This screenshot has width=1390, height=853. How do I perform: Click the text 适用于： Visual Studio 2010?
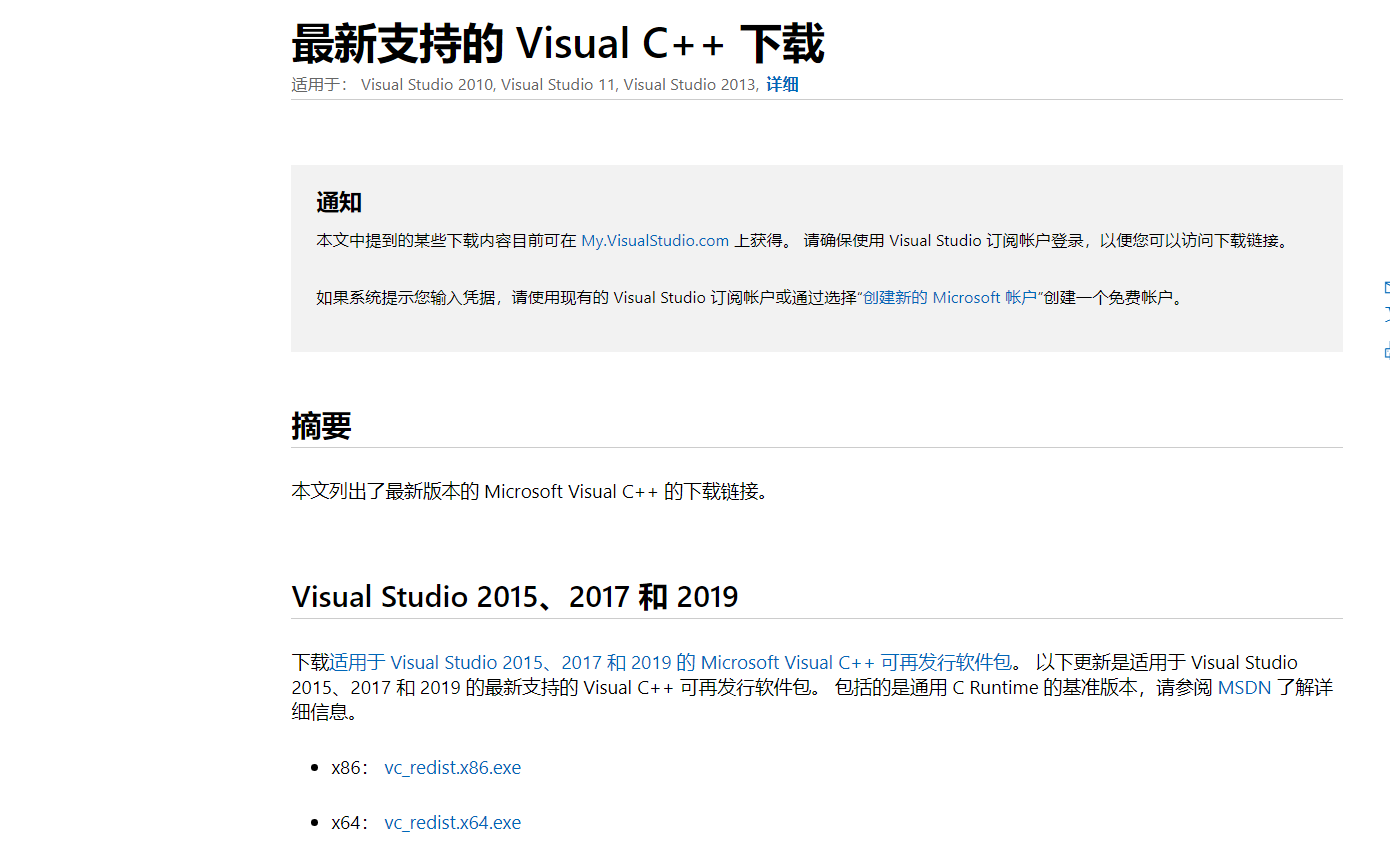click(392, 85)
